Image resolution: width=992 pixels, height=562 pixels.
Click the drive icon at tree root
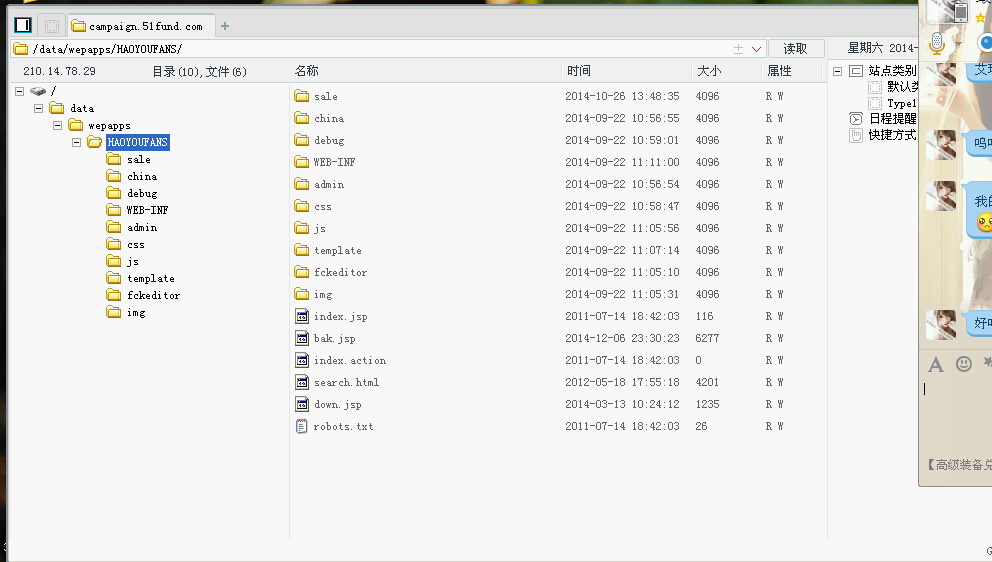click(x=38, y=91)
